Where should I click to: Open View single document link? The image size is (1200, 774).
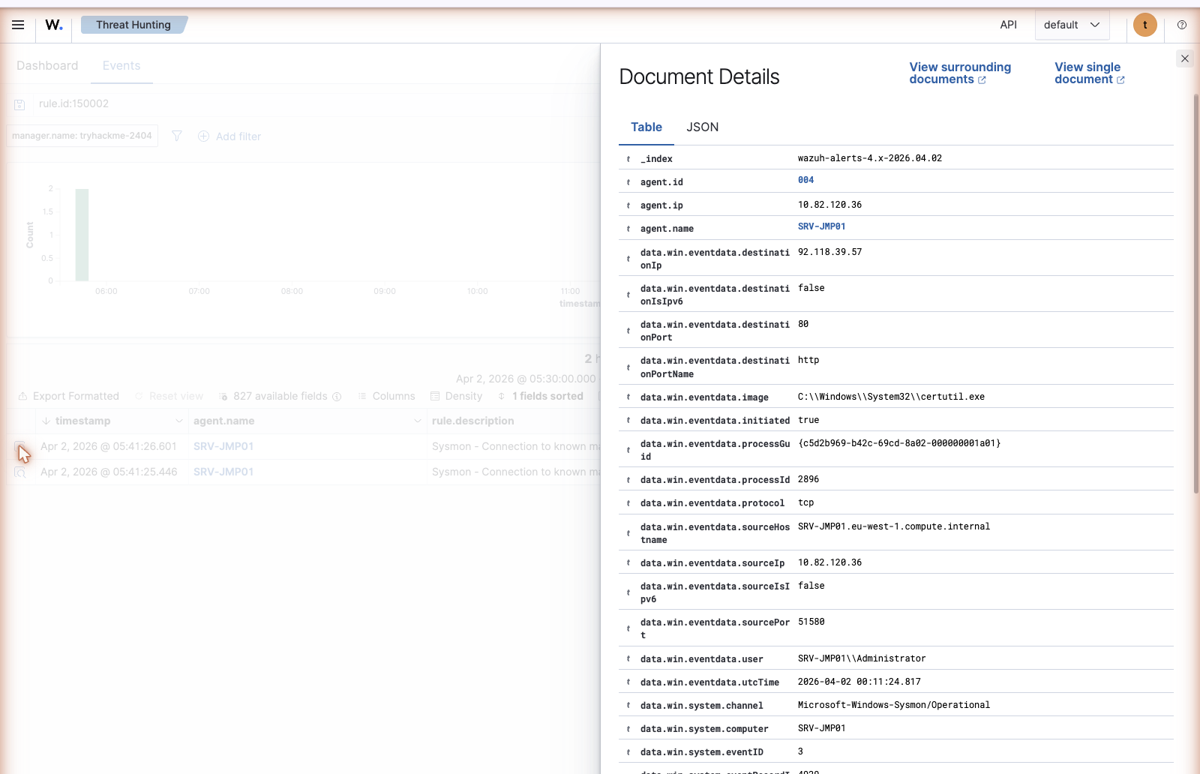tap(1089, 73)
